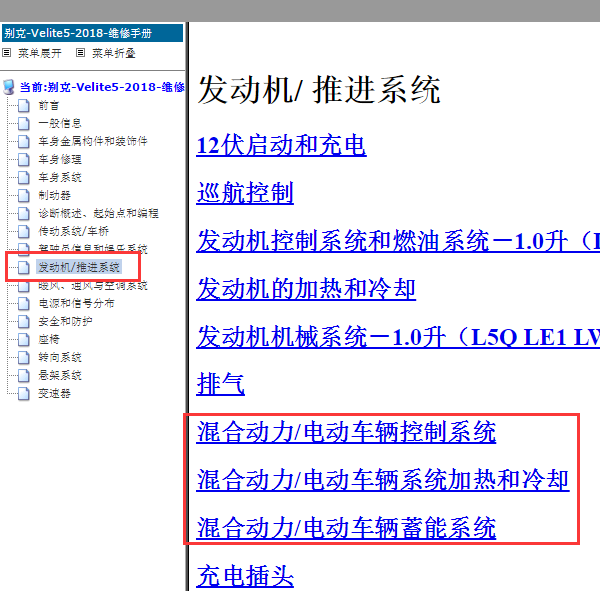
Task: Click the page icon beside 变速器
Action: (x=24, y=393)
